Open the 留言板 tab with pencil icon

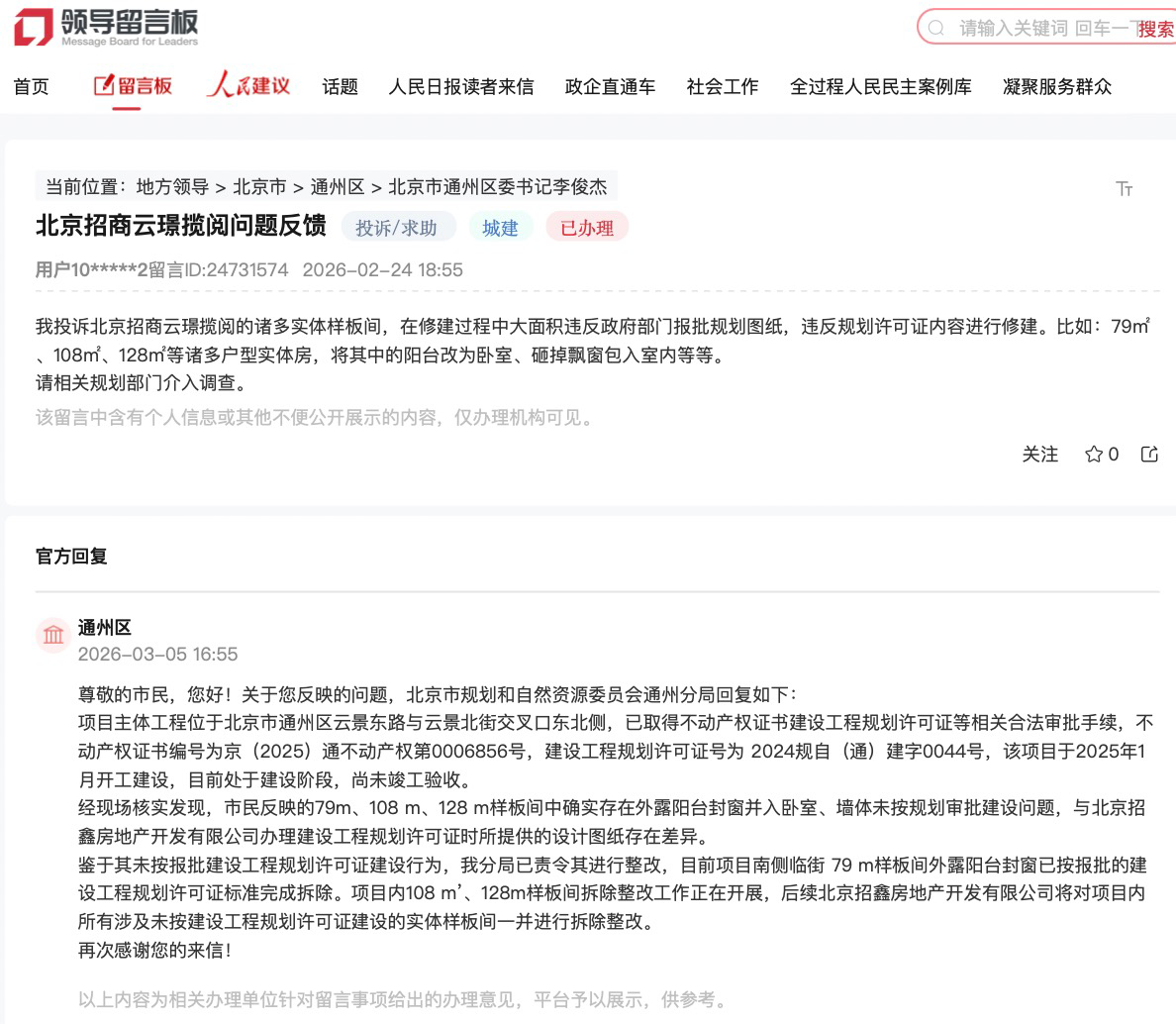coord(133,87)
